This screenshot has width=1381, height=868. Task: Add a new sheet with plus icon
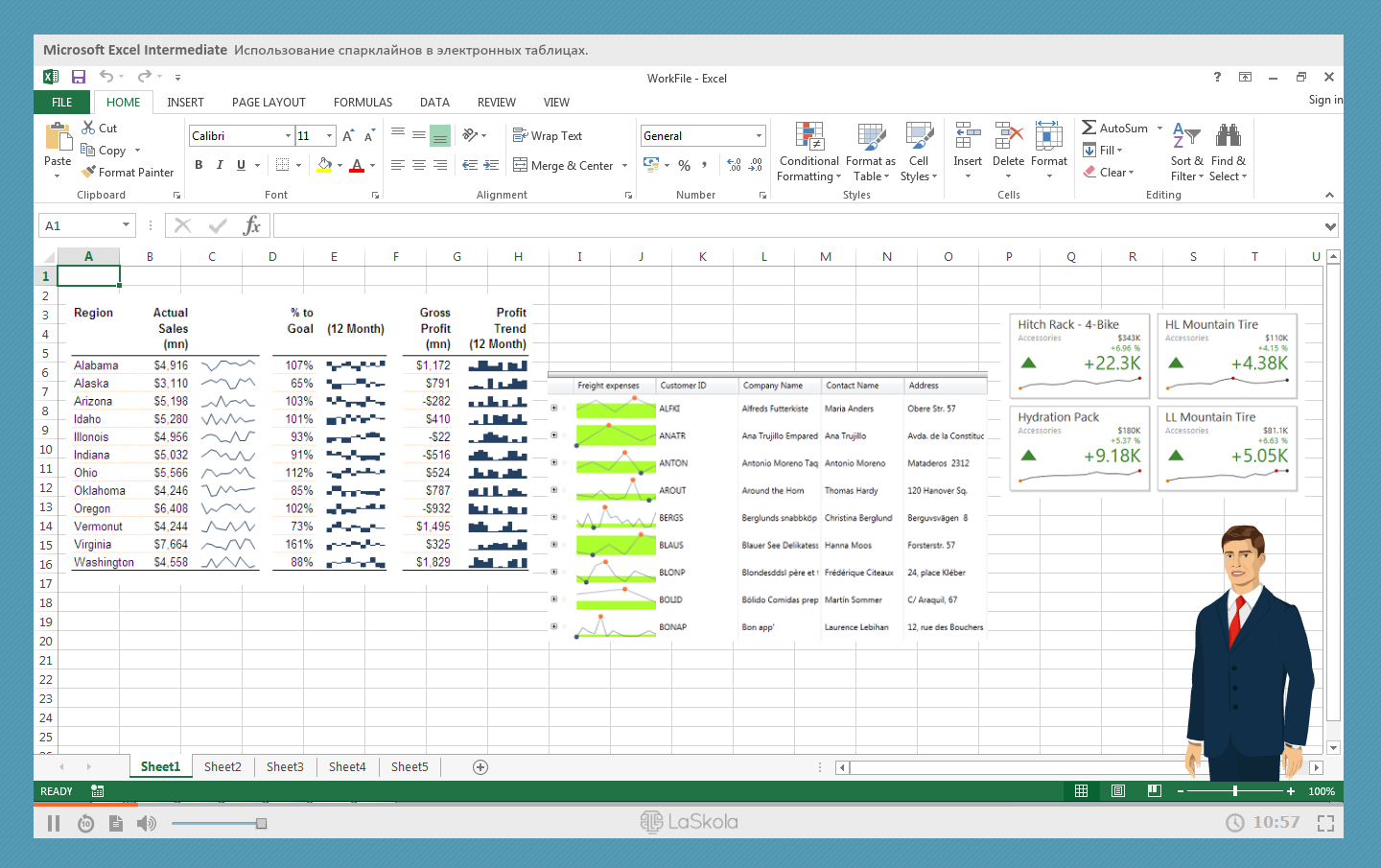point(480,767)
